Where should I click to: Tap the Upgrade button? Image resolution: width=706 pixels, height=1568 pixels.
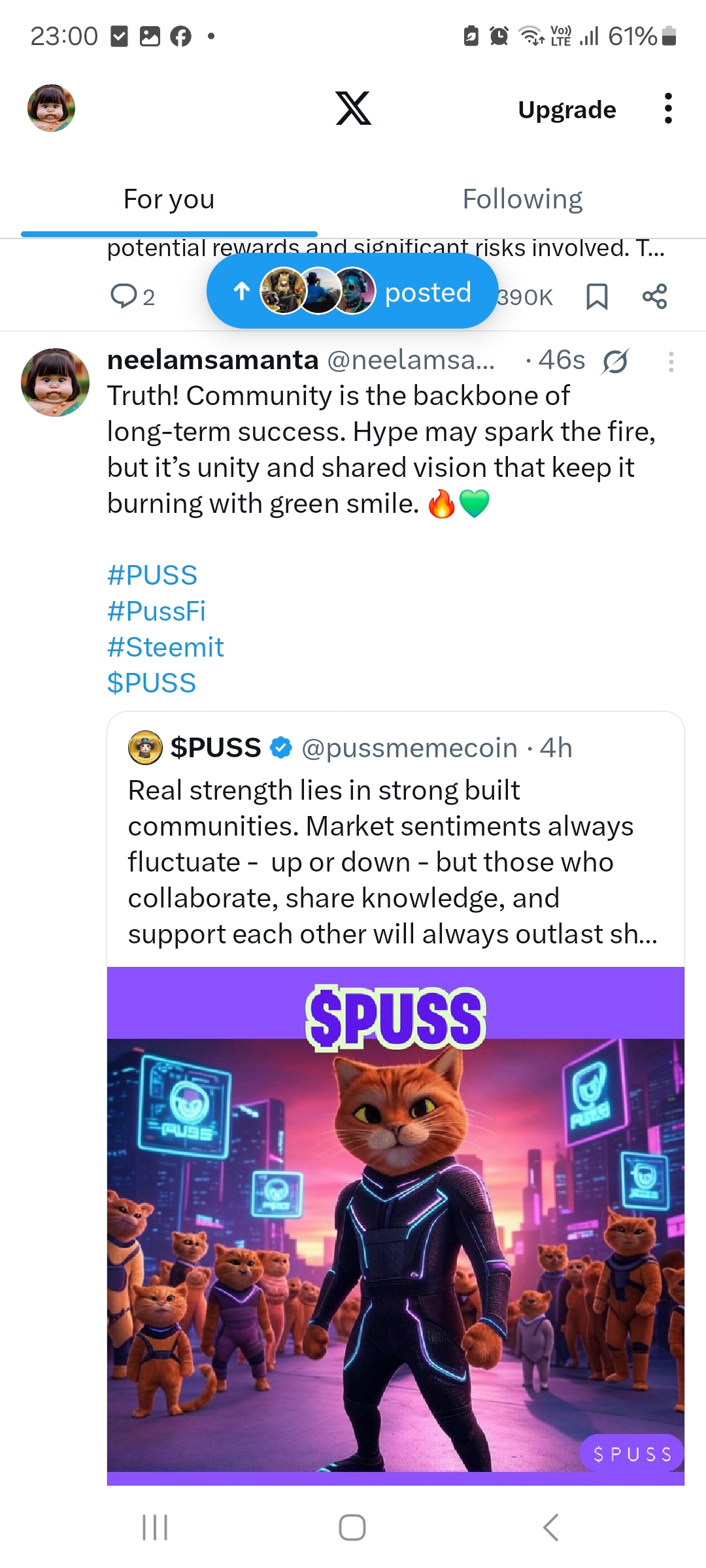pyautogui.click(x=567, y=110)
